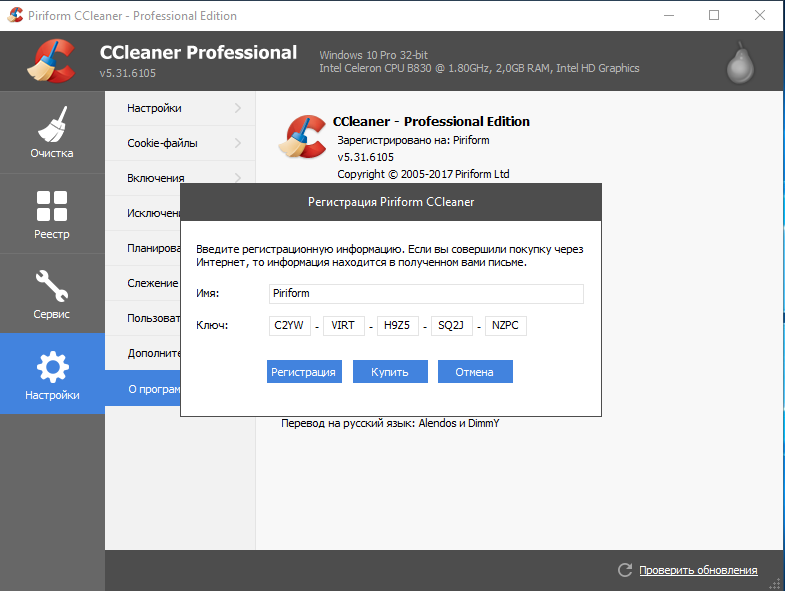
Task: Open the Очистка (Cleaner) broom section
Action: [52, 133]
